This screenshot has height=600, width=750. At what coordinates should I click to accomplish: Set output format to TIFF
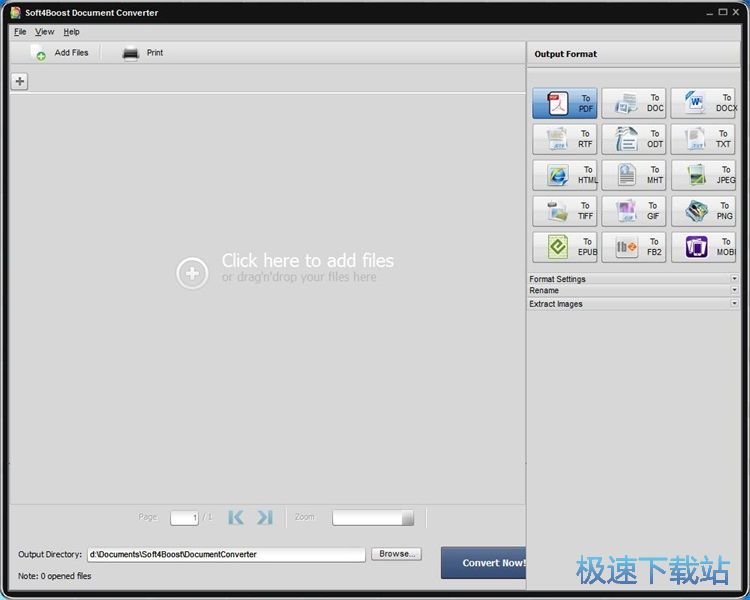[565, 211]
